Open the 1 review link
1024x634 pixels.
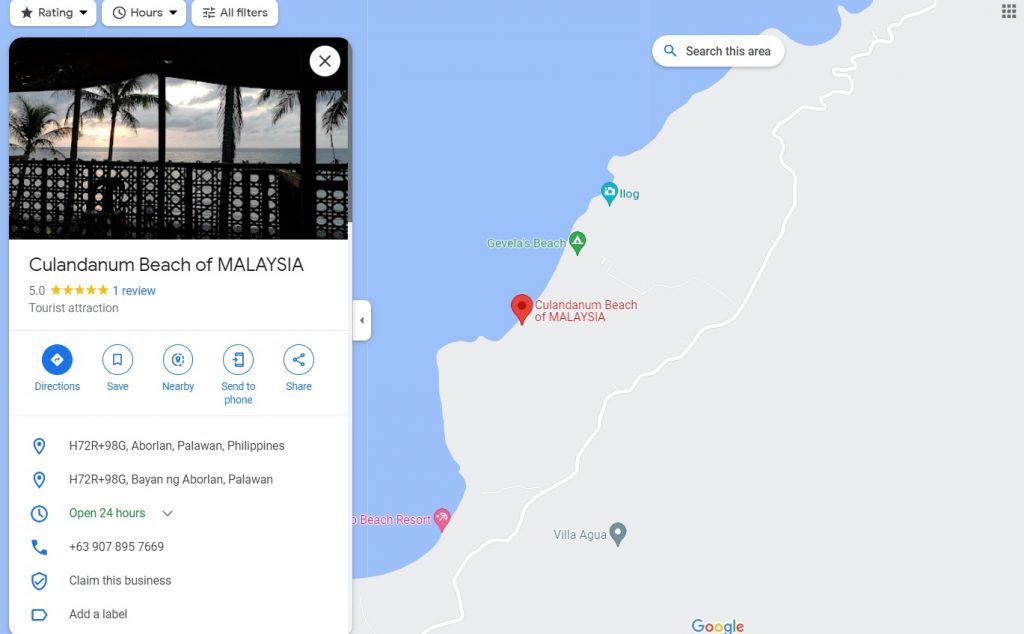(134, 291)
